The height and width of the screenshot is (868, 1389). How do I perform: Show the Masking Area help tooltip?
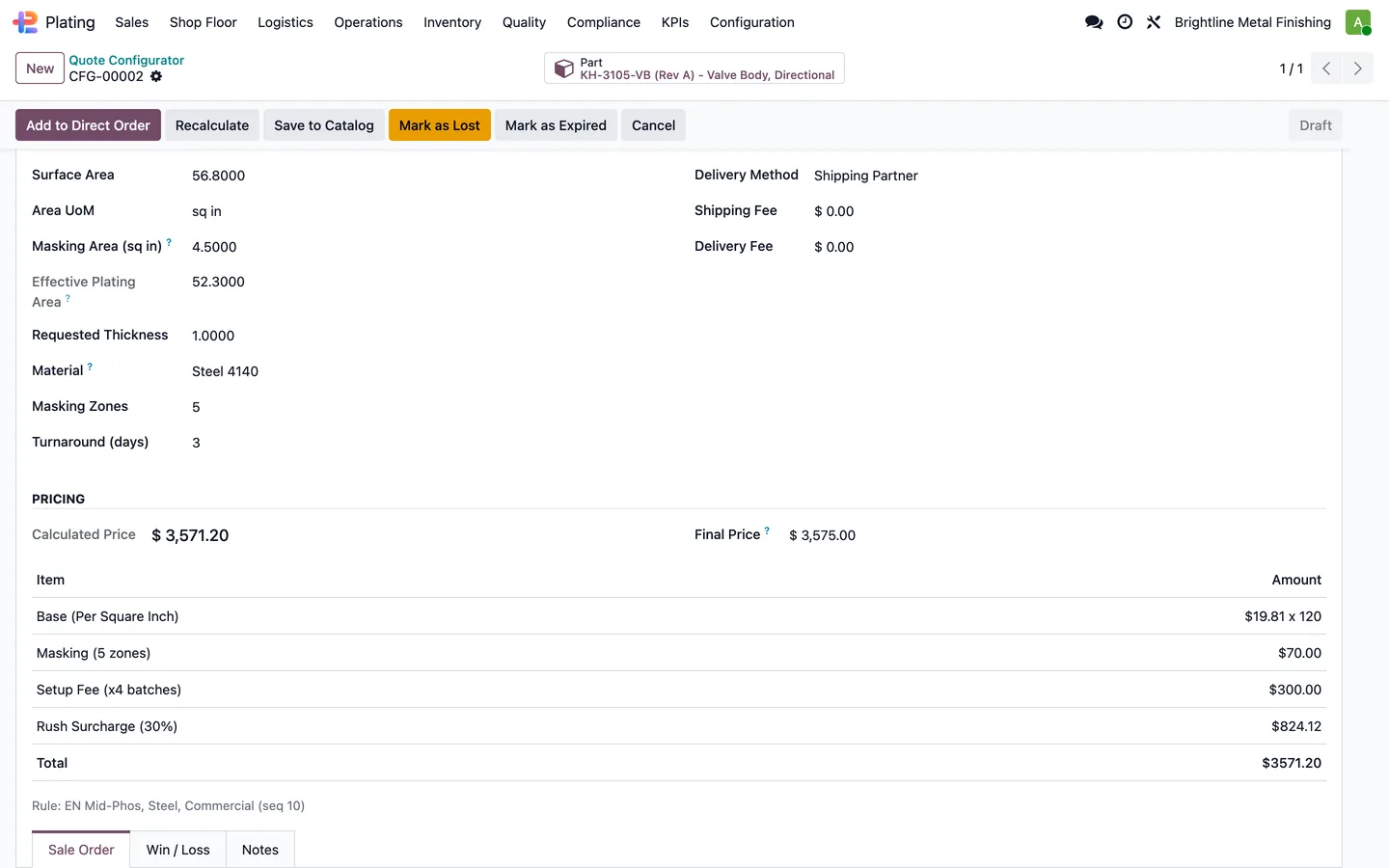169,242
